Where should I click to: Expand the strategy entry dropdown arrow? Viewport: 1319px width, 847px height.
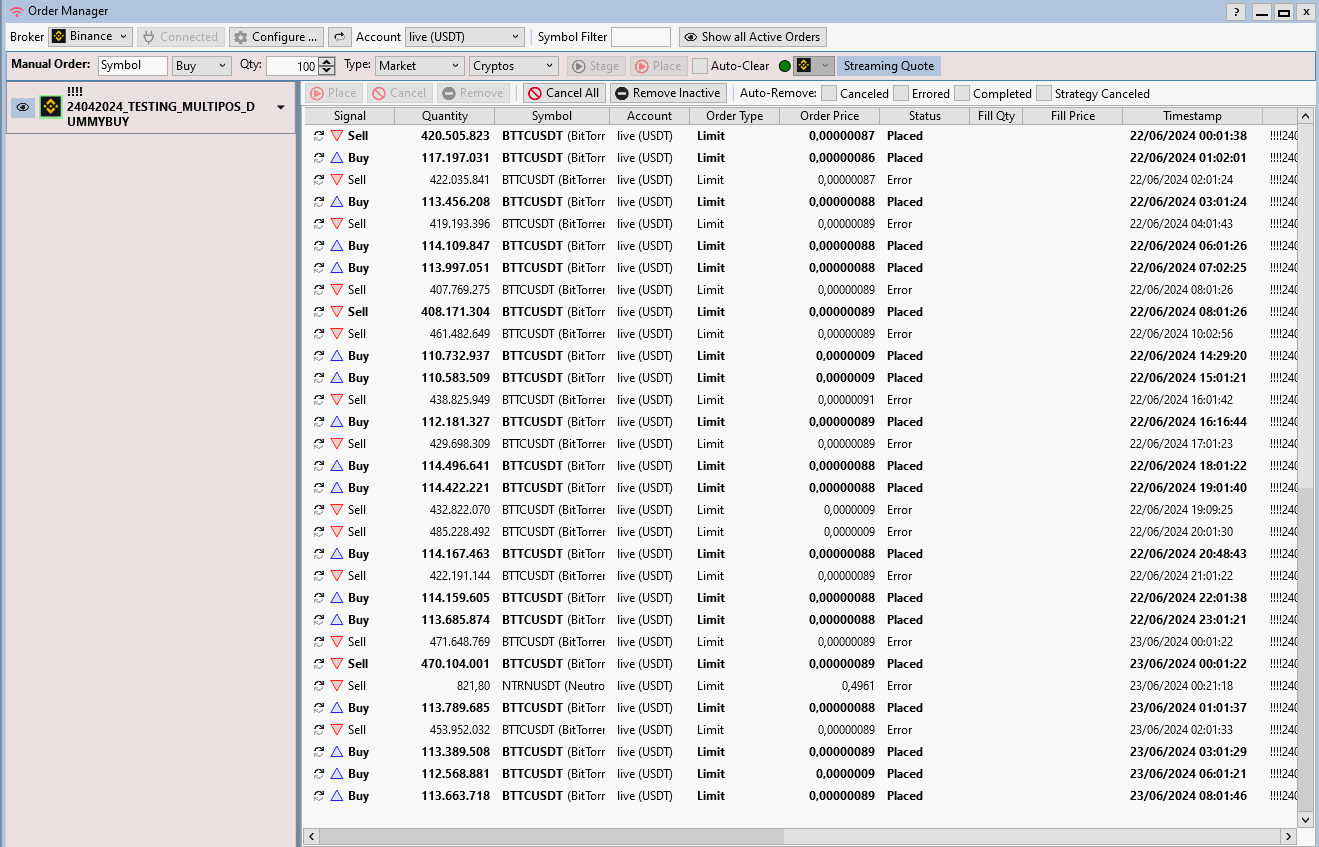(281, 107)
